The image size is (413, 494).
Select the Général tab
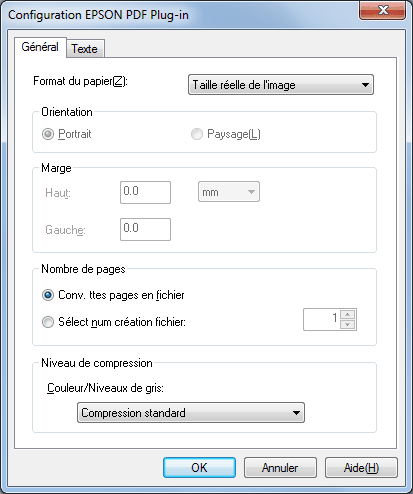point(40,47)
